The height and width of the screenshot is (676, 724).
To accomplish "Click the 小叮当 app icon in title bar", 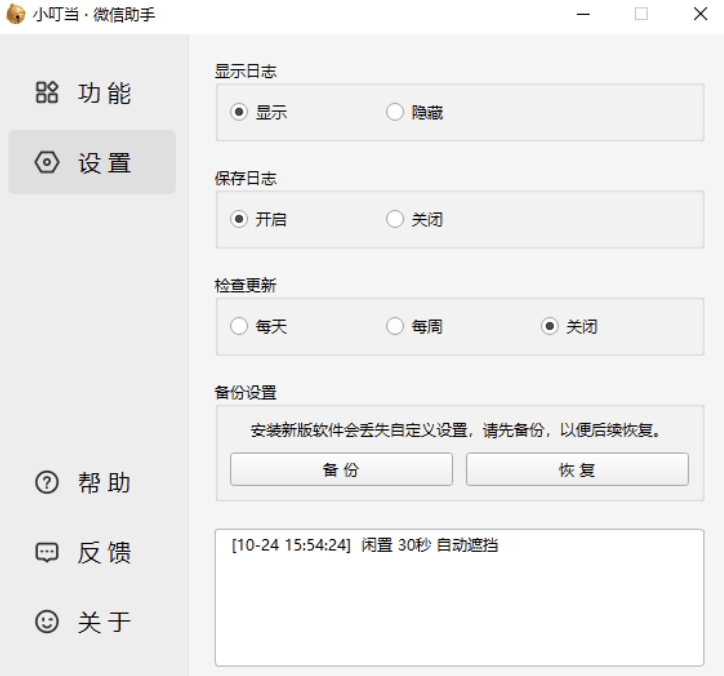I will pyautogui.click(x=15, y=14).
